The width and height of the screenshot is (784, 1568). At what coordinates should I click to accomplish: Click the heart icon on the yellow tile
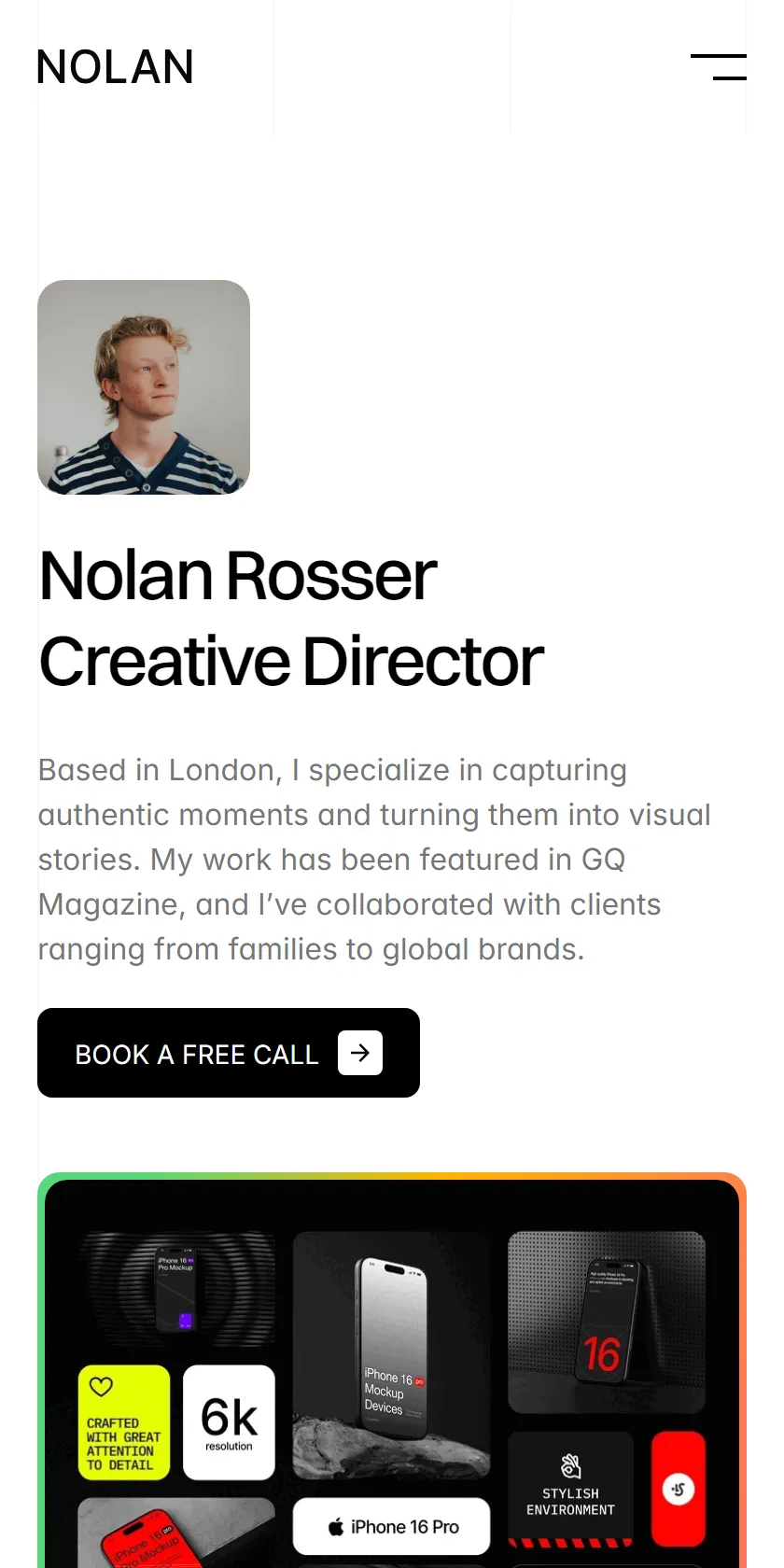101,1387
